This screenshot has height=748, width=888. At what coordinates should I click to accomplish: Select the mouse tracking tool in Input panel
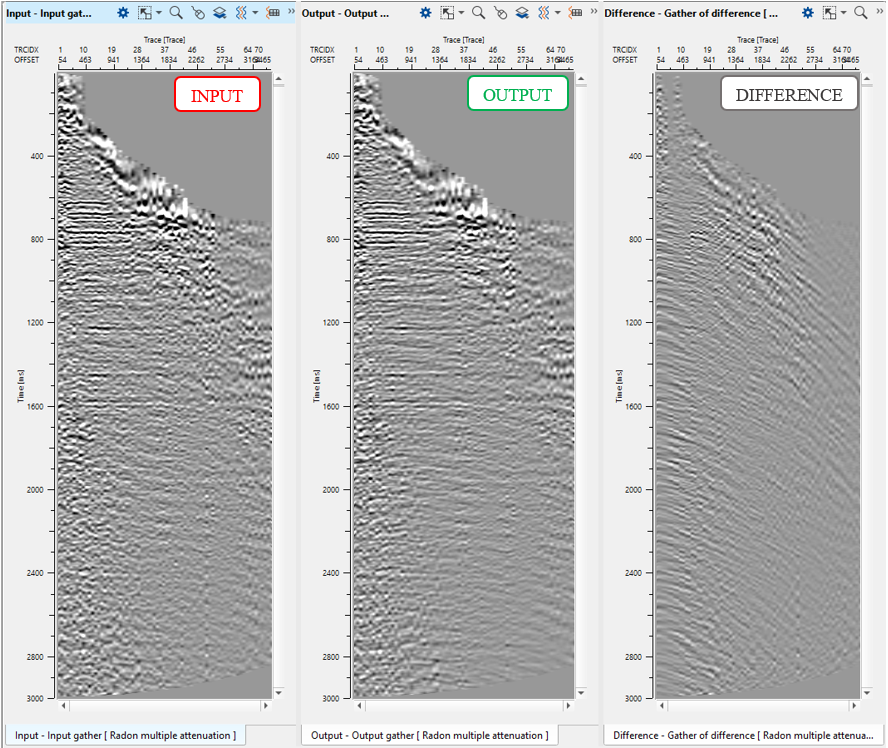click(197, 13)
